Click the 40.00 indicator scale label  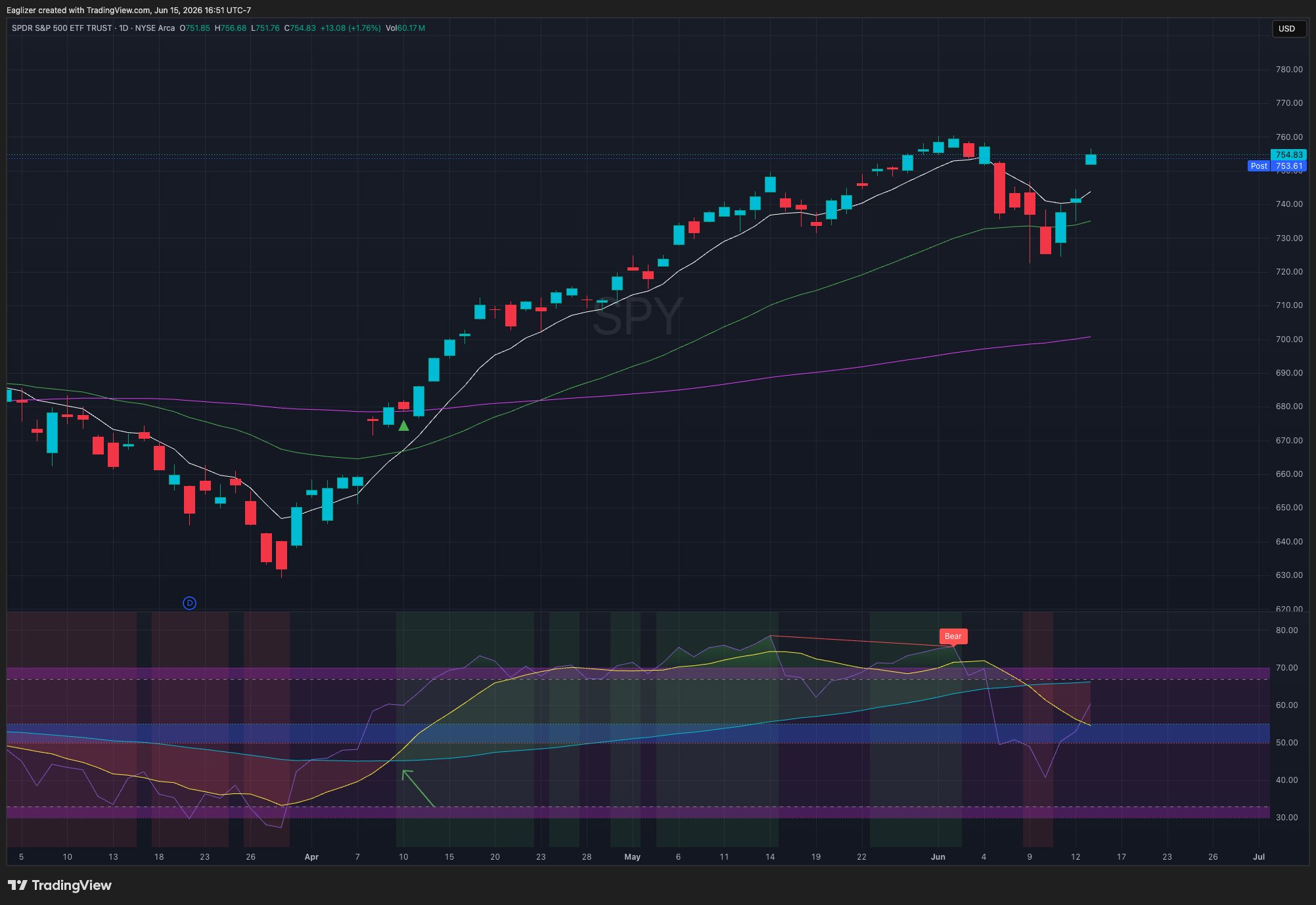click(x=1287, y=780)
